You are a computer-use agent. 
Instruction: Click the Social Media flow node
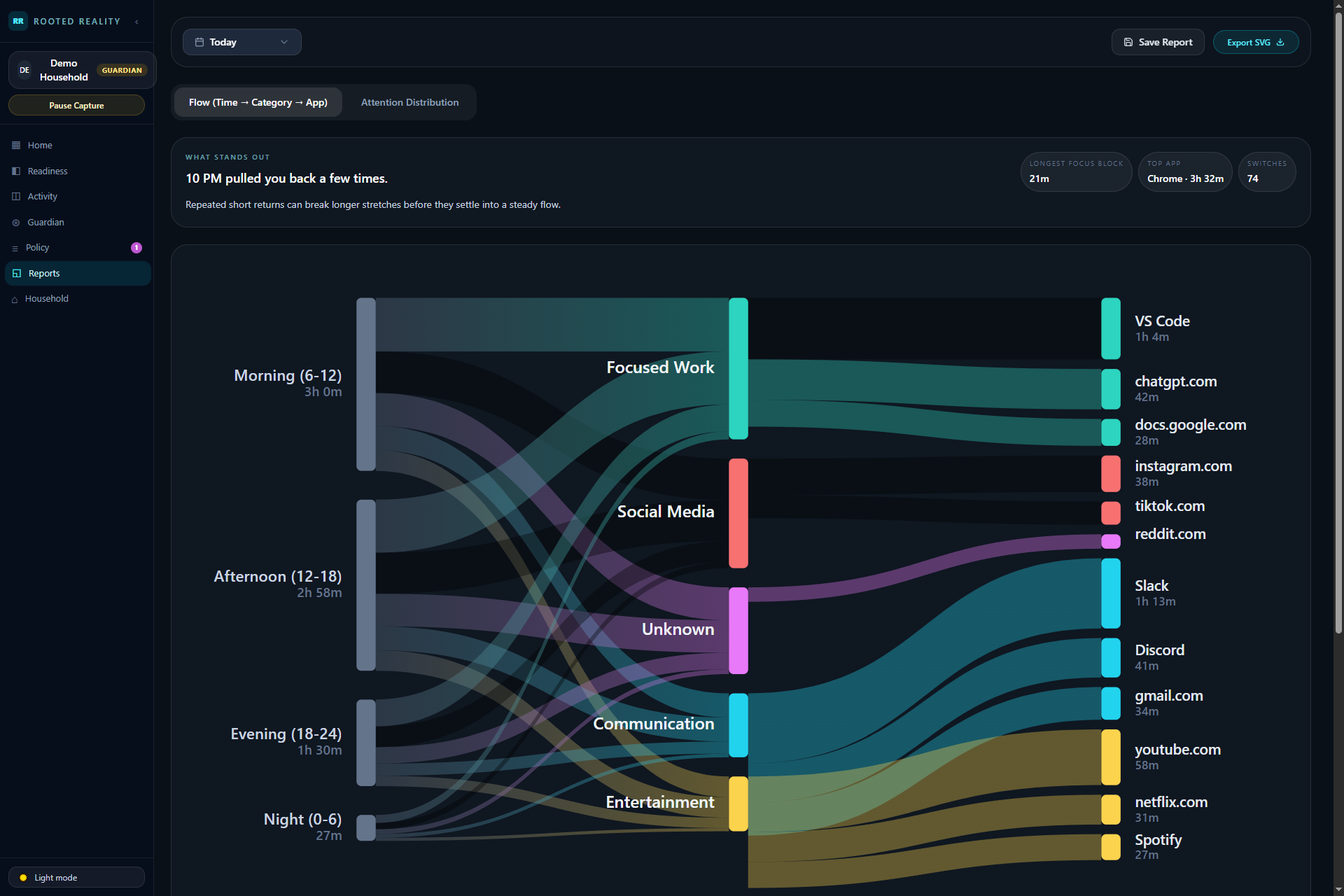tap(738, 512)
